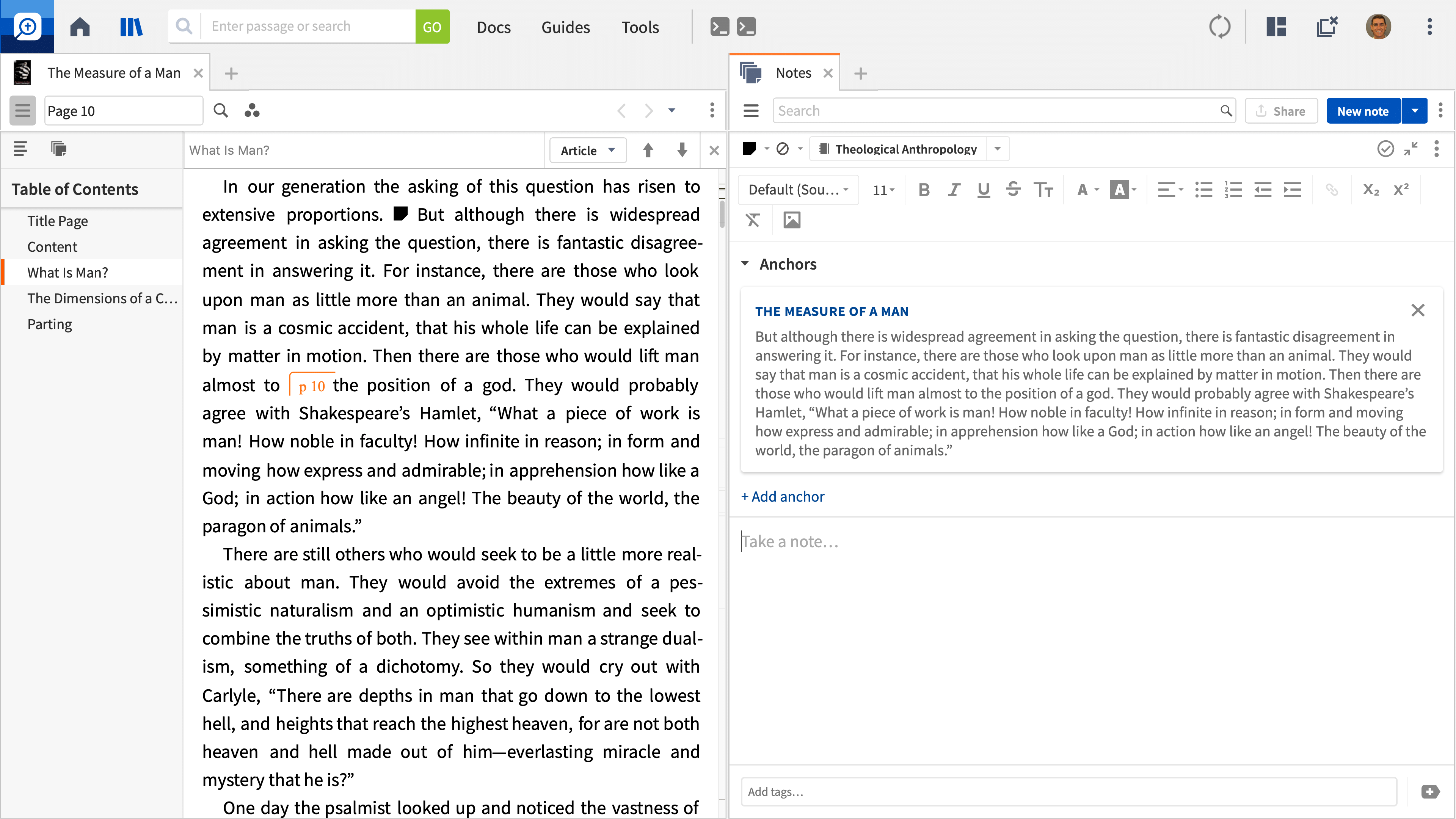
Task: Open the font family dropdown
Action: click(x=798, y=189)
